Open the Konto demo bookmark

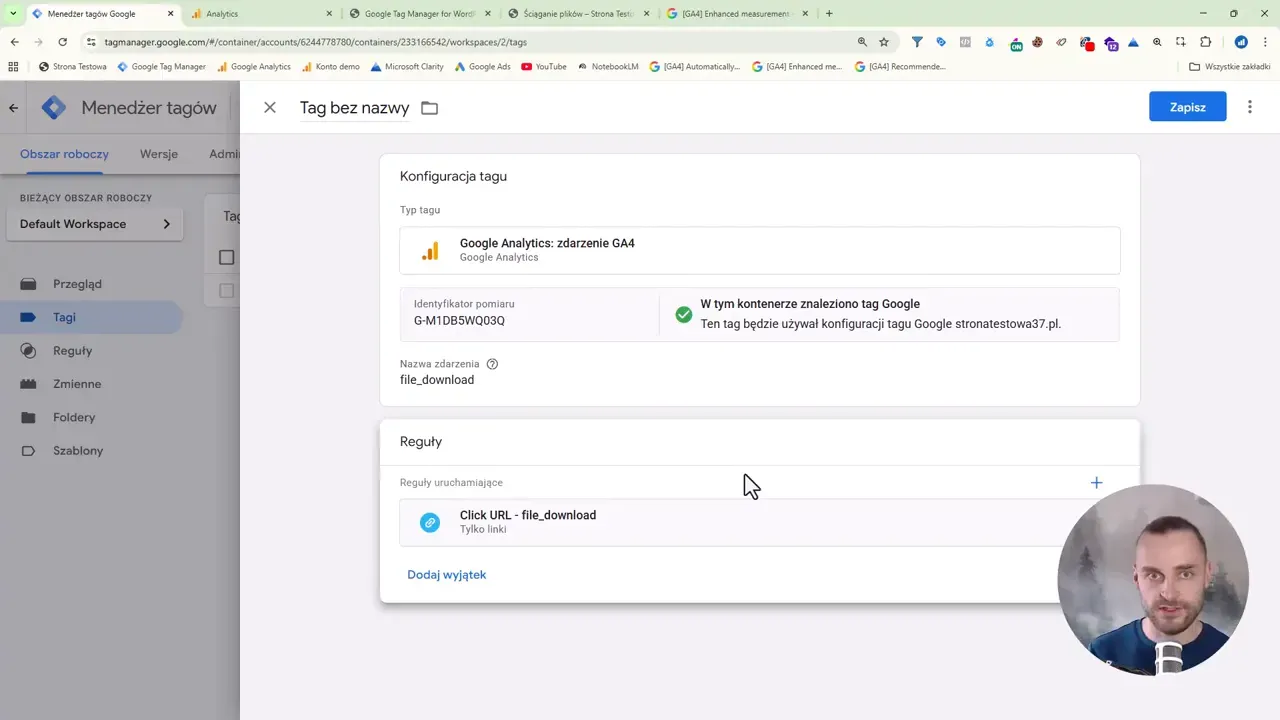tap(331, 67)
